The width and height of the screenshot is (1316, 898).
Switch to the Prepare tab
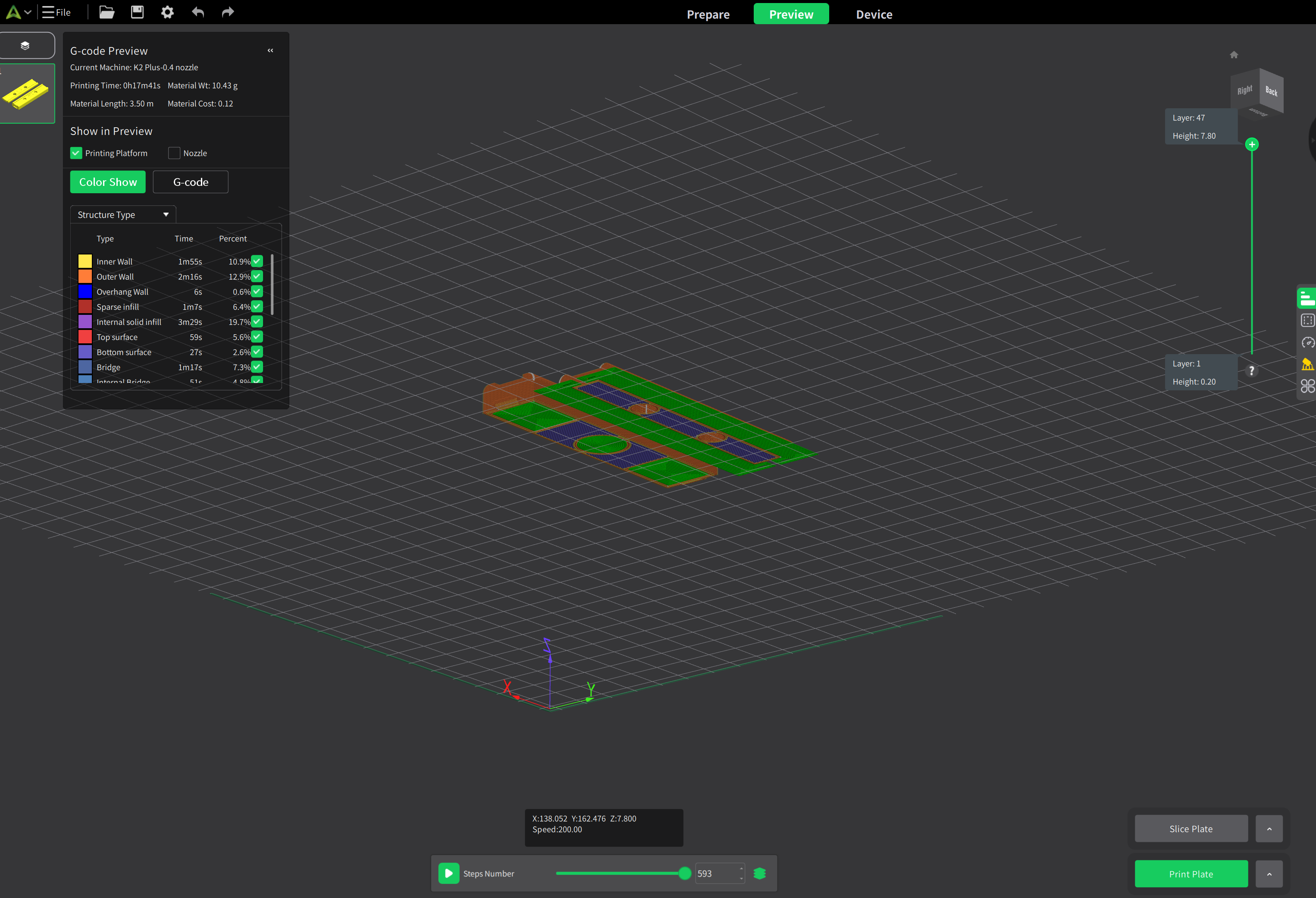(x=708, y=14)
